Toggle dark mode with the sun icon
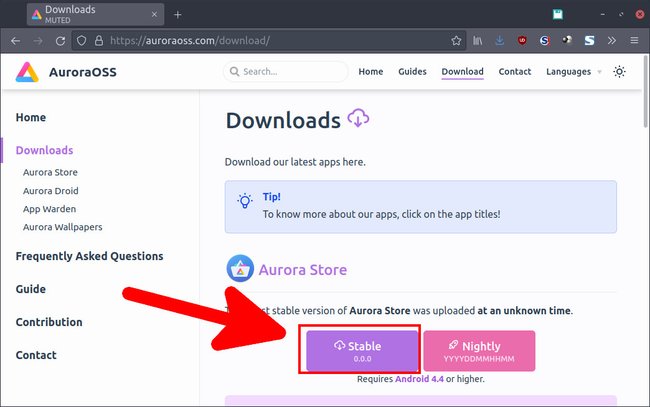Screen dimensions: 650x407 (x=619, y=72)
